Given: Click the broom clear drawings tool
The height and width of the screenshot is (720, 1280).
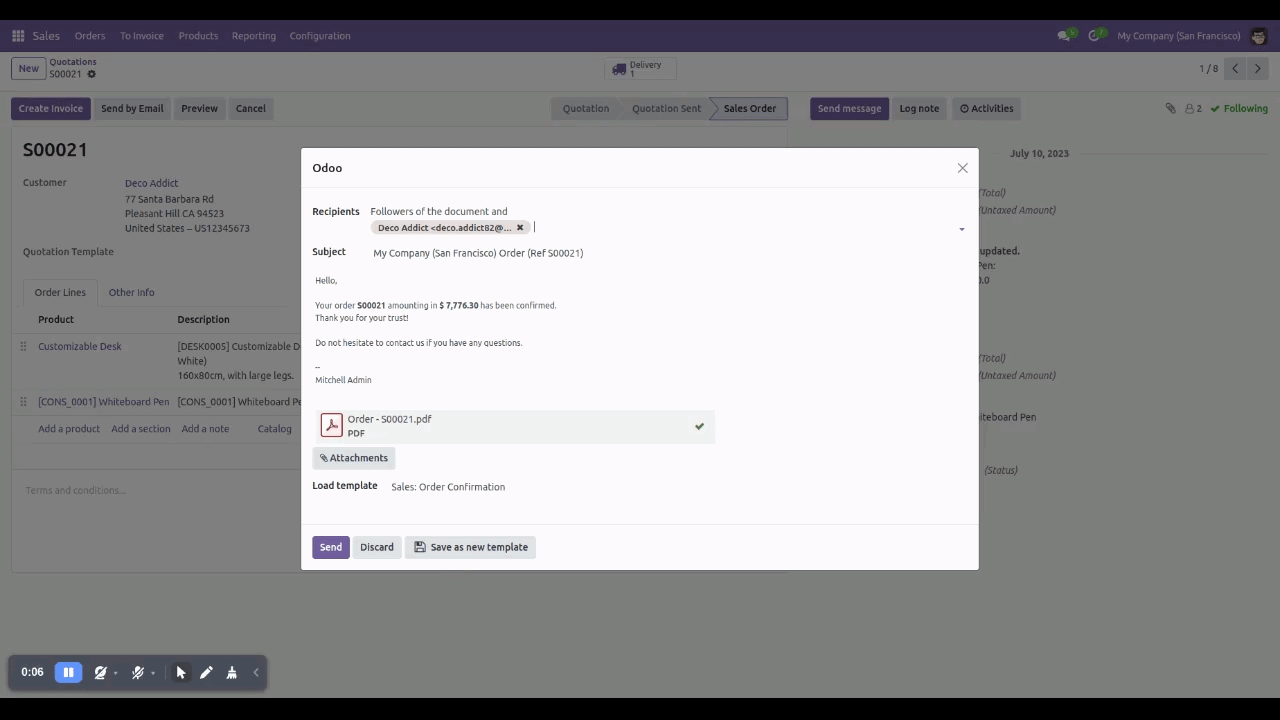Looking at the screenshot, I should click(x=231, y=673).
